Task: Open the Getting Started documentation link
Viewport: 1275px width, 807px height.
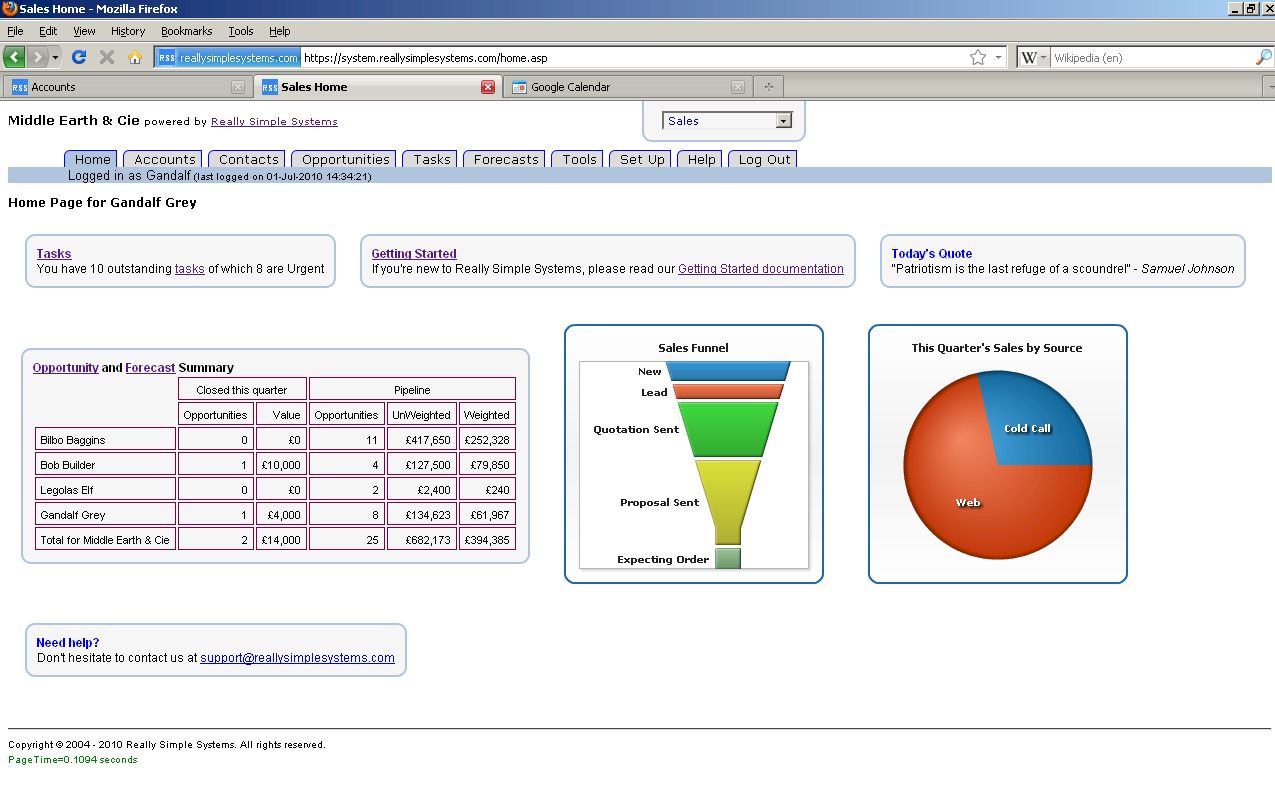Action: [x=761, y=269]
